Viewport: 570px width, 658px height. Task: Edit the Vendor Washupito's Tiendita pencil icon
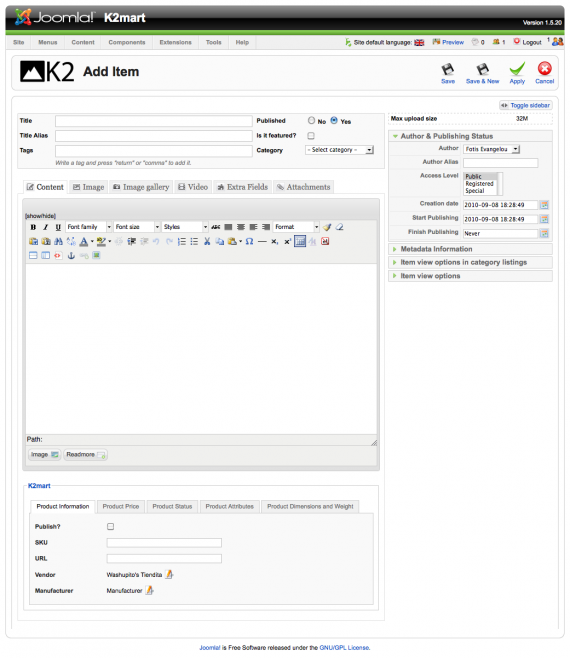[169, 574]
